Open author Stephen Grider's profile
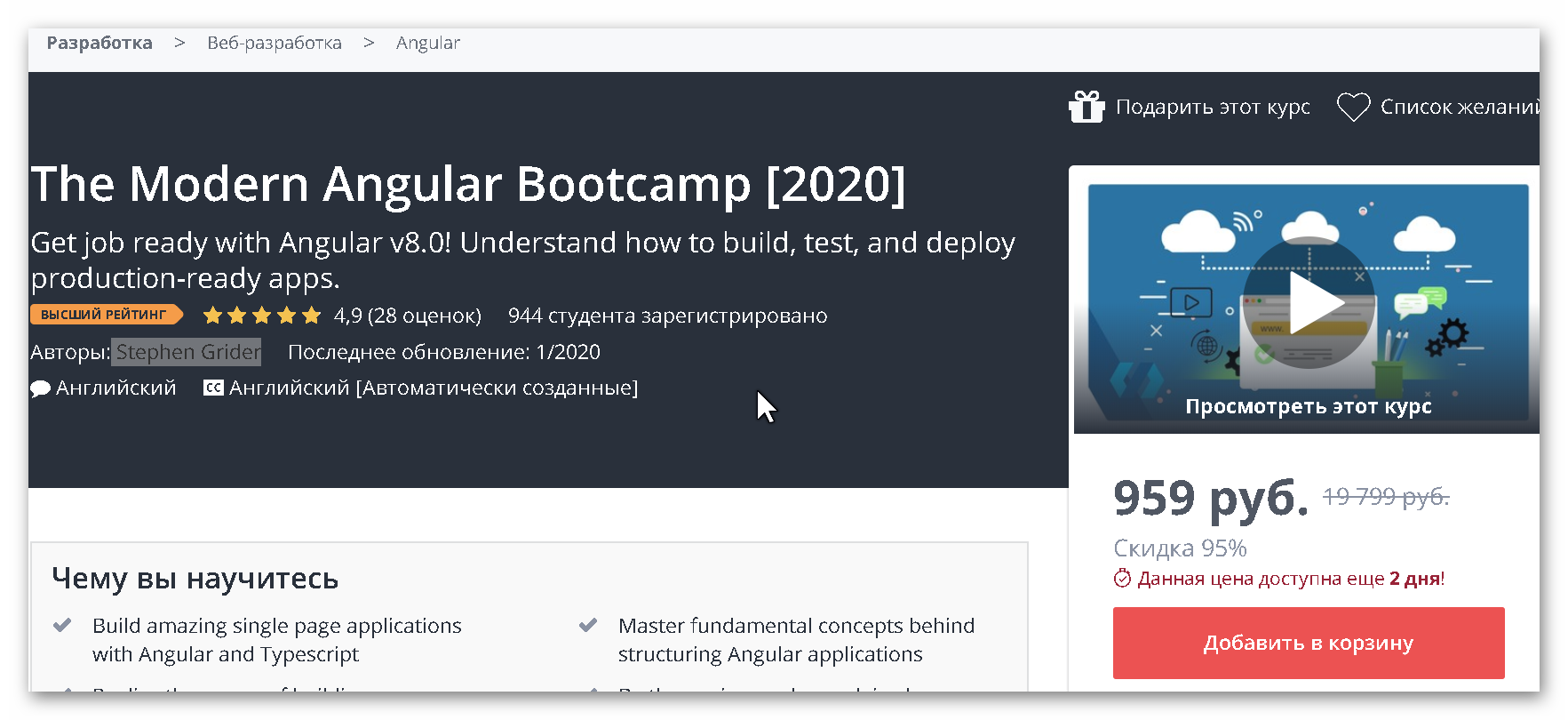 point(187,352)
